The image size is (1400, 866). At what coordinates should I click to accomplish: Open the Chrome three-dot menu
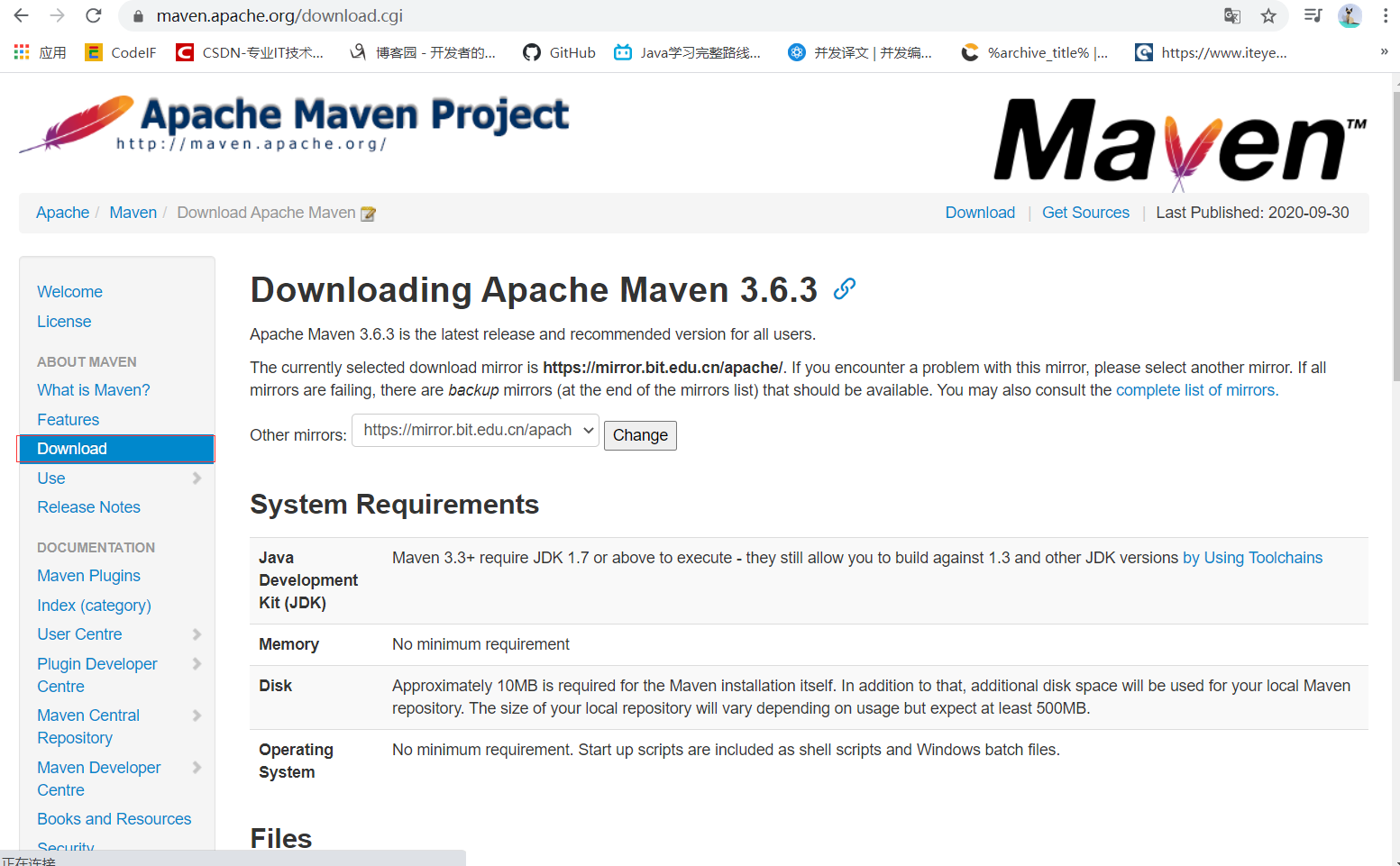pos(1386,15)
